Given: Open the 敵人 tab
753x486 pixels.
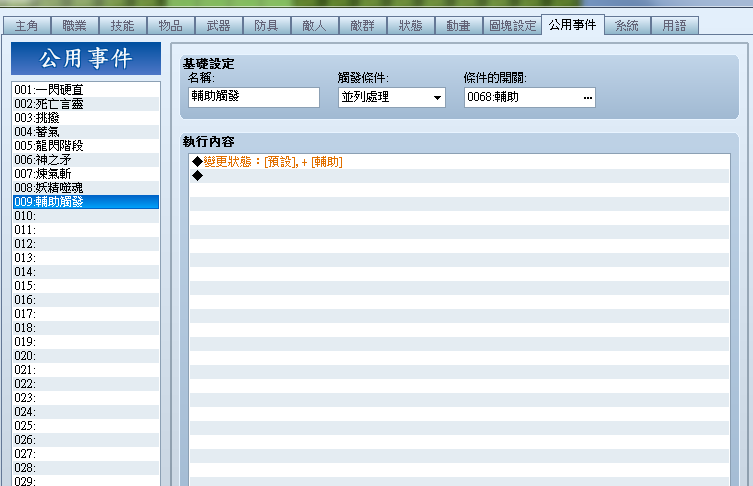Looking at the screenshot, I should coord(315,25).
